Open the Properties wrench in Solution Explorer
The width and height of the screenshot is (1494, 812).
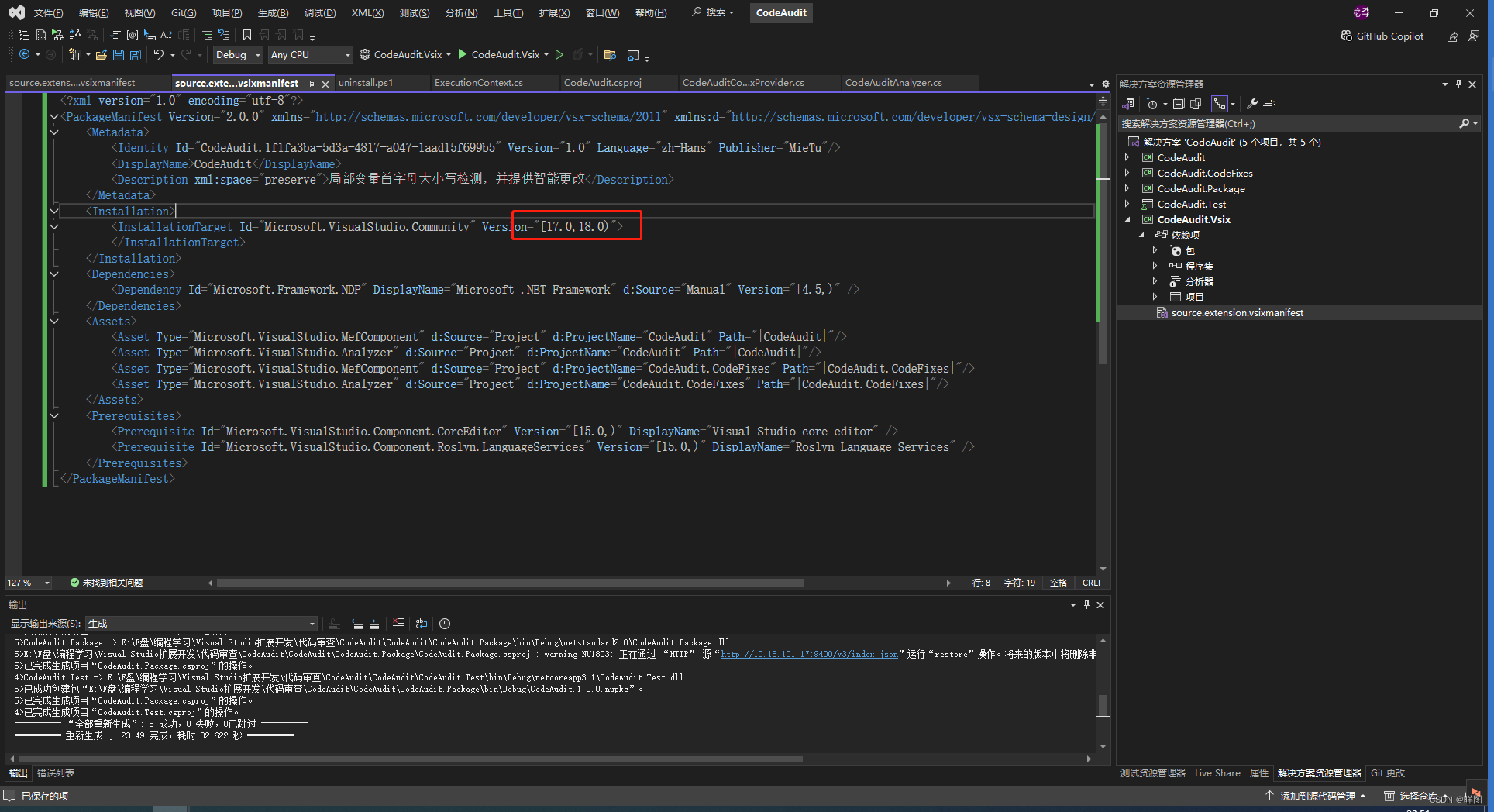tap(1251, 104)
